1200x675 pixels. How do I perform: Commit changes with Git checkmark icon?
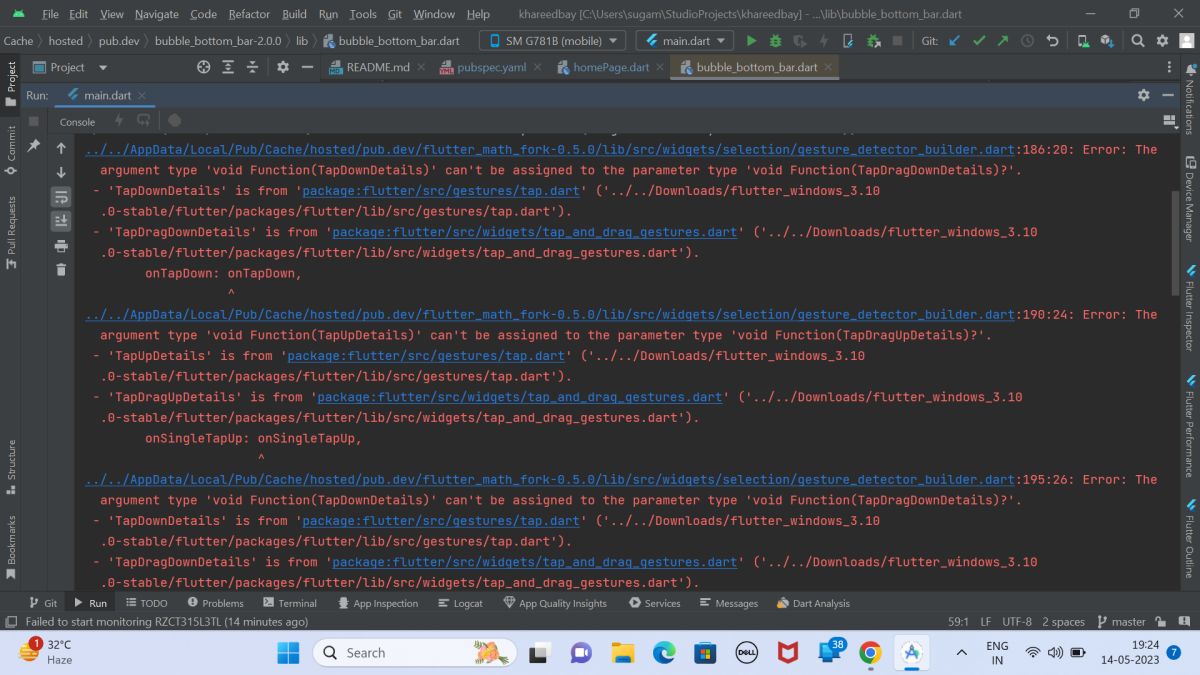pos(979,41)
